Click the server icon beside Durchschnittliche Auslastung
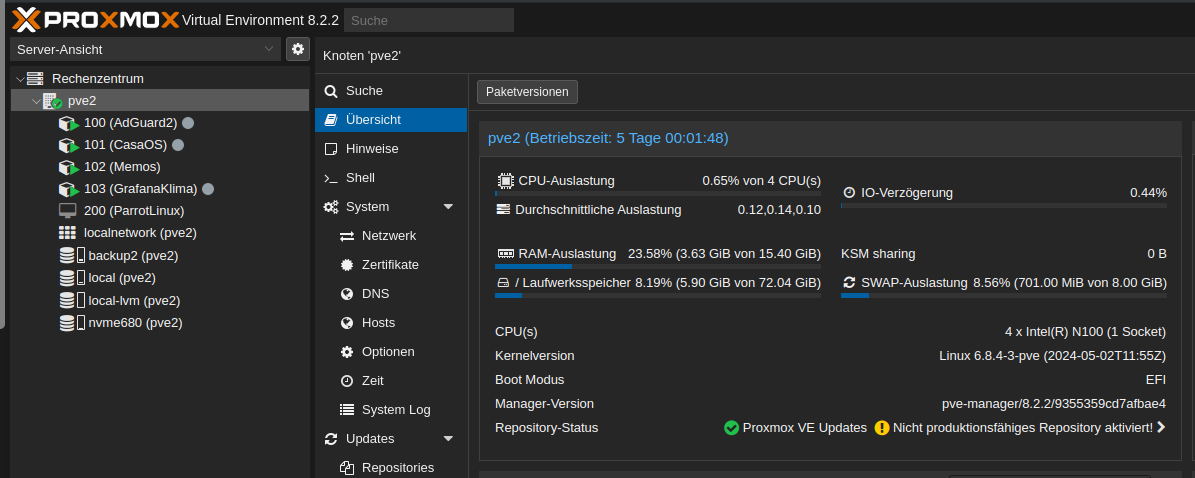This screenshot has height=478, width=1195. coord(503,209)
